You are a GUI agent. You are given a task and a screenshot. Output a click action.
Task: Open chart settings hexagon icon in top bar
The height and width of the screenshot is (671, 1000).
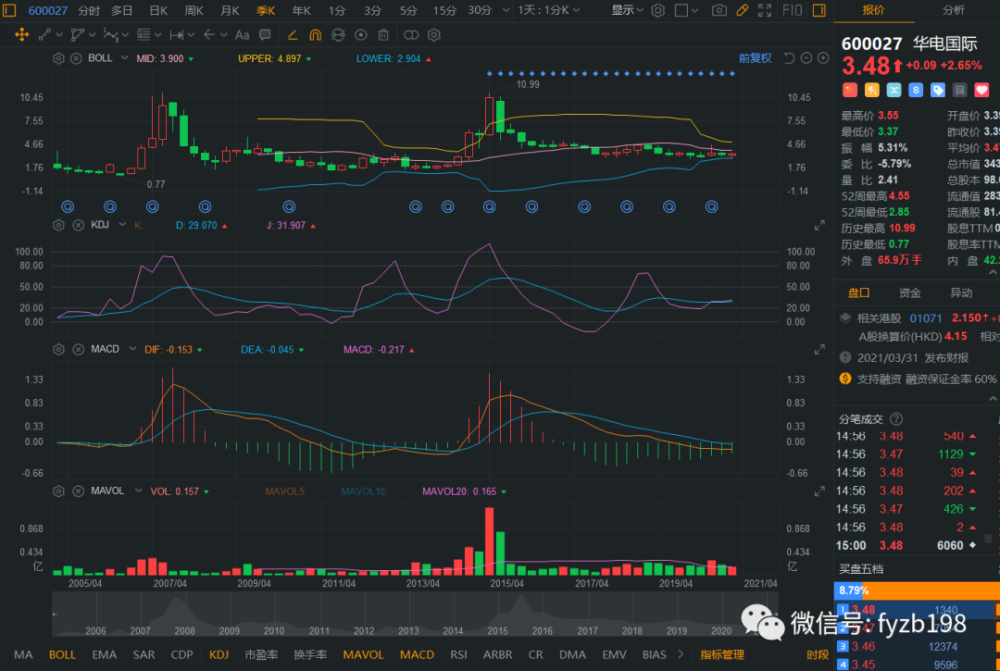658,10
